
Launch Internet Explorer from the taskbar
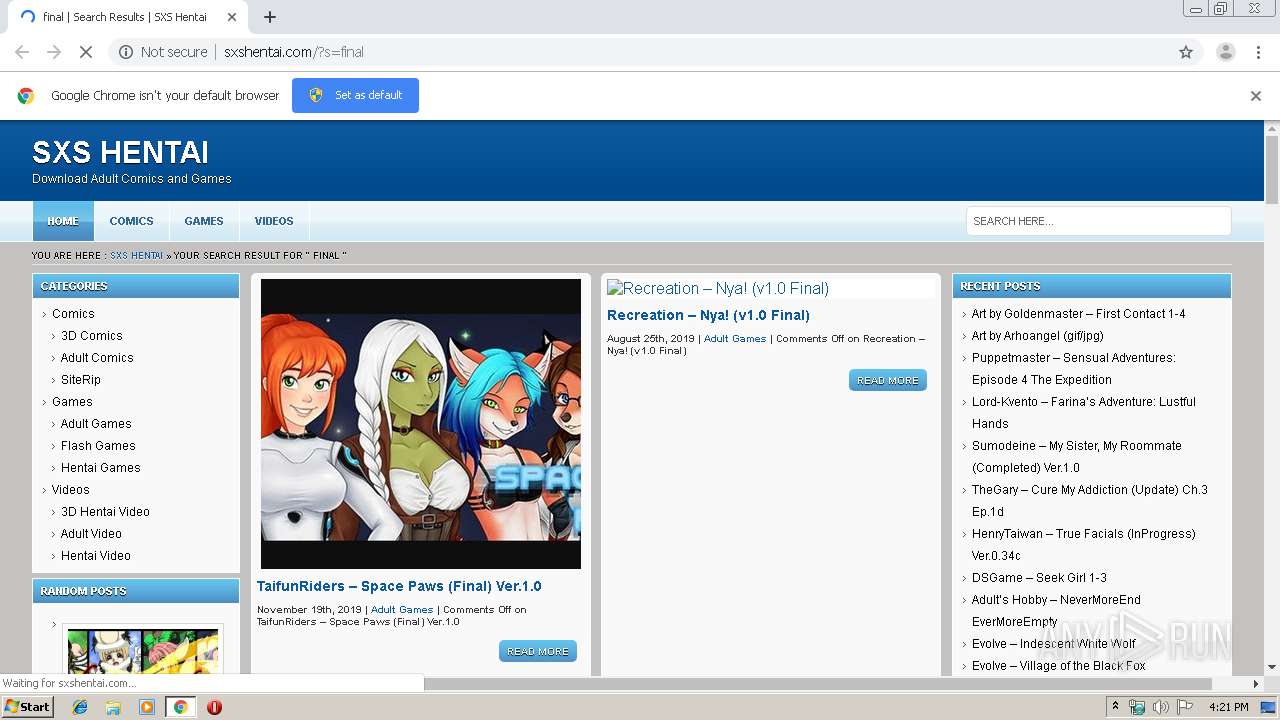(x=80, y=707)
